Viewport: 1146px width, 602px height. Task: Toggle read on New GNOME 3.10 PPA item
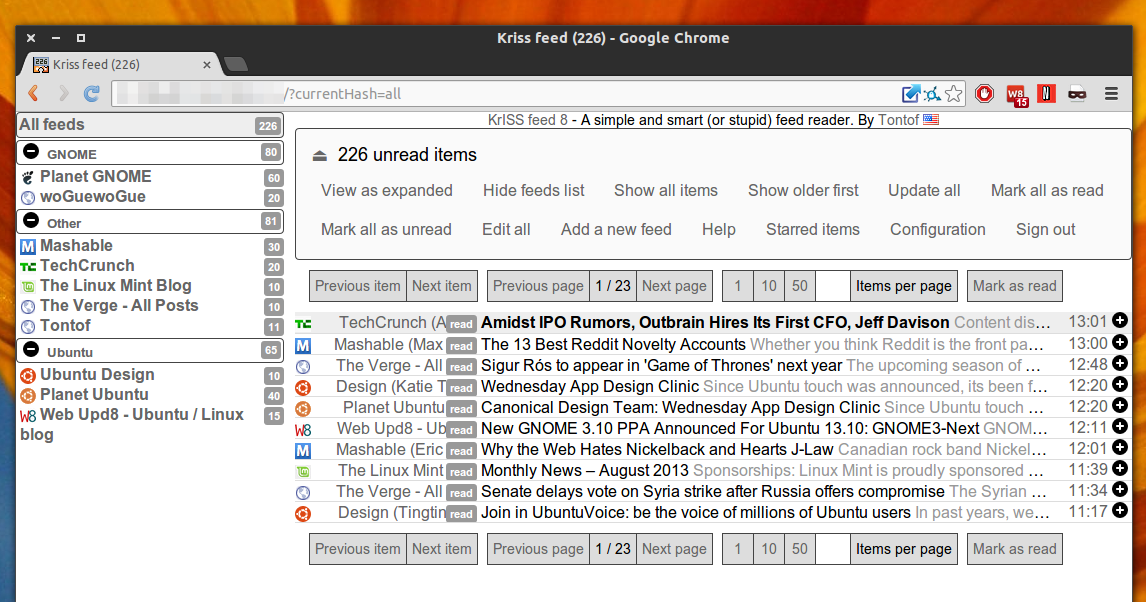pyautogui.click(x=461, y=430)
